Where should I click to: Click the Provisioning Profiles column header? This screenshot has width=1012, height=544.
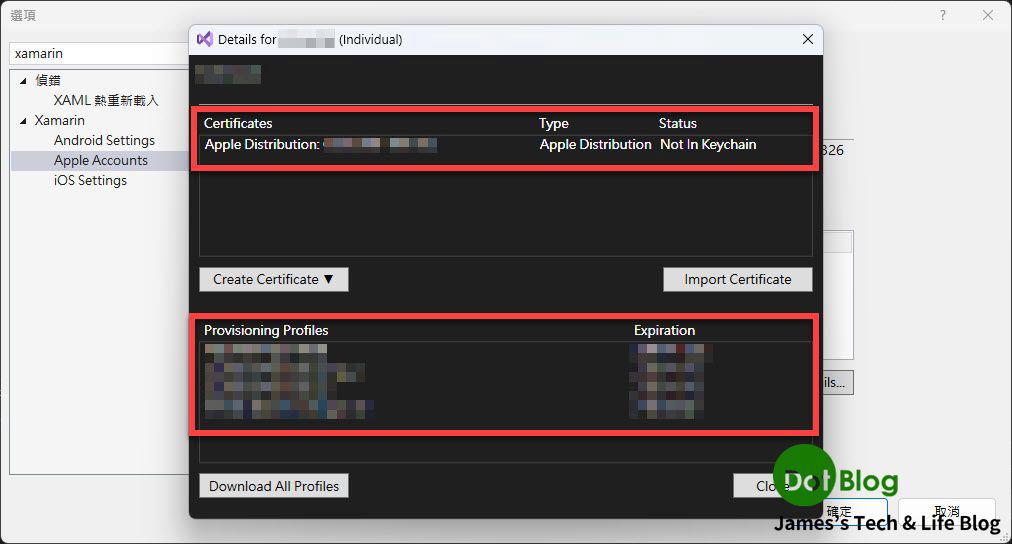pyautogui.click(x=266, y=330)
